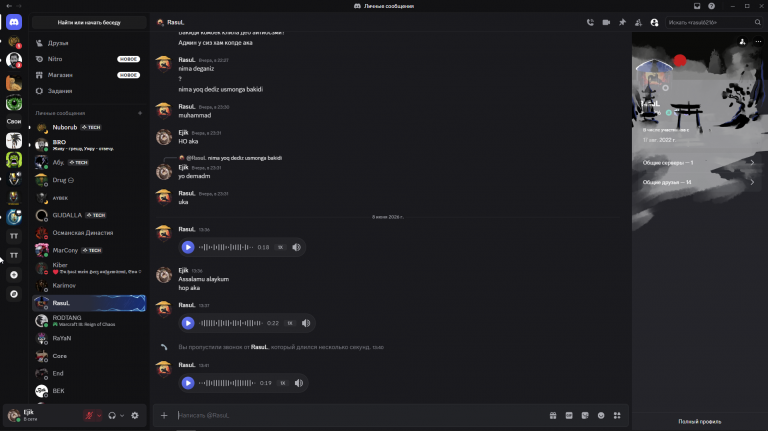Change speed of 0:18 voice message
This screenshot has height=431, width=768.
click(x=280, y=247)
